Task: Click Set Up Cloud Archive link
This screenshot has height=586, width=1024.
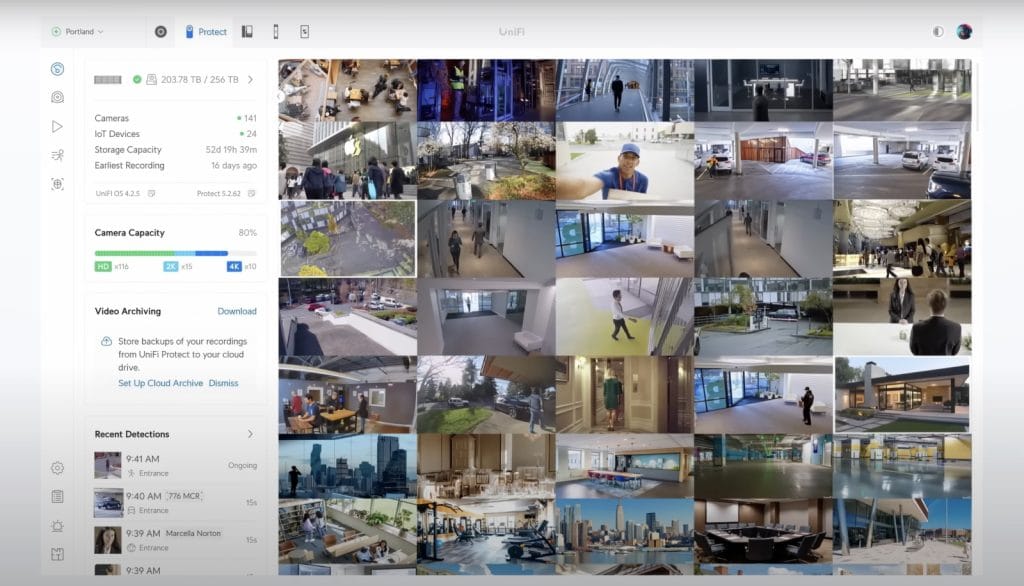Action: (x=160, y=383)
